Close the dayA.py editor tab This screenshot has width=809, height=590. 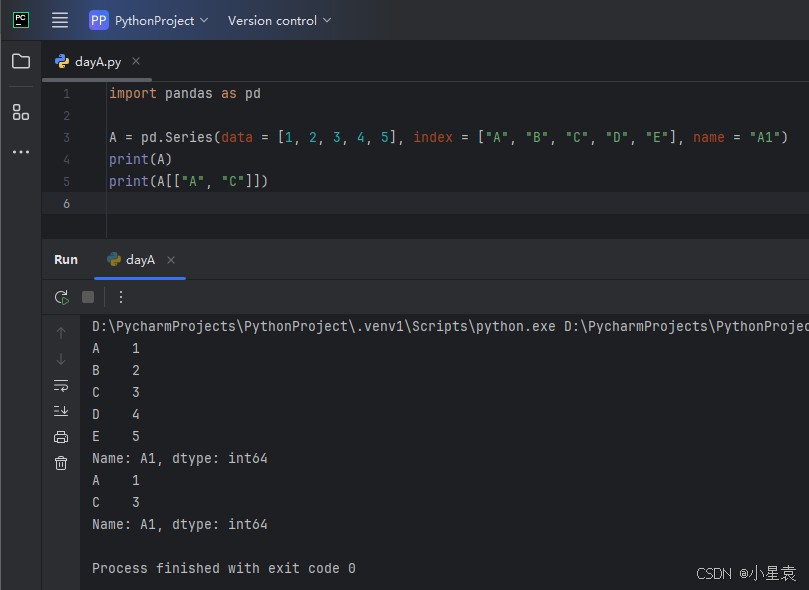136,61
